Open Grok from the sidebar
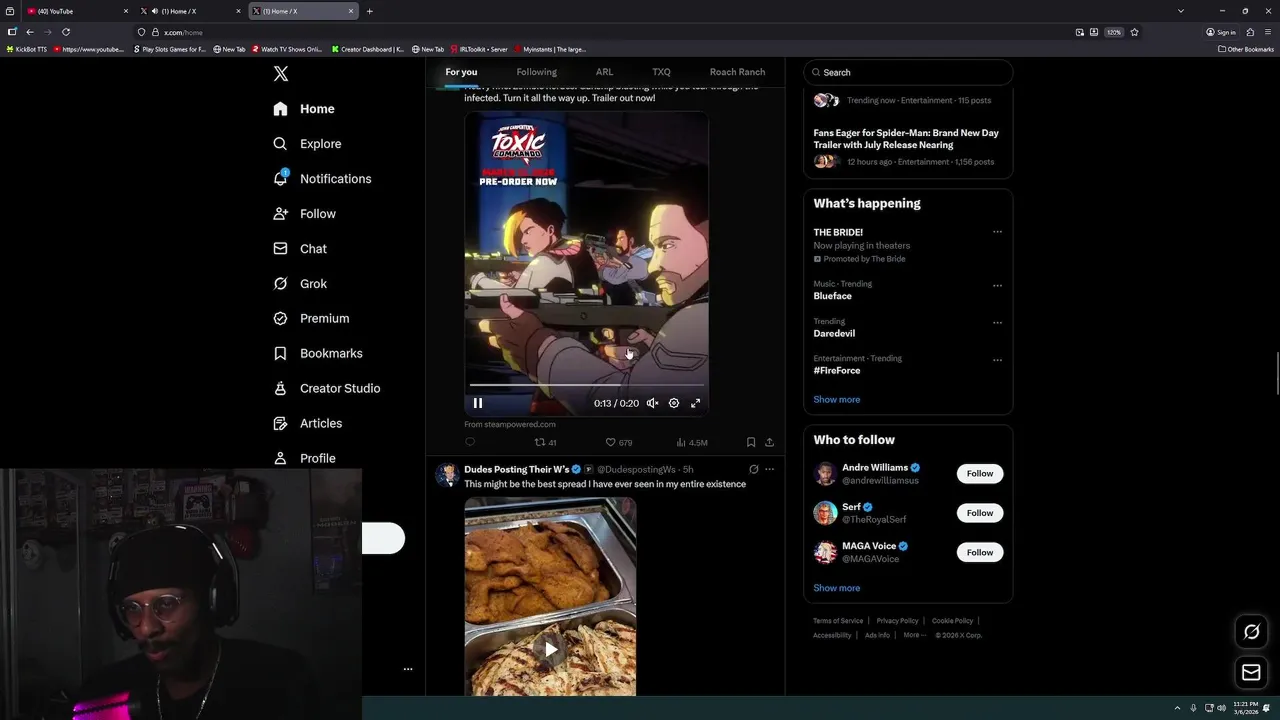The height and width of the screenshot is (720, 1280). click(300, 284)
